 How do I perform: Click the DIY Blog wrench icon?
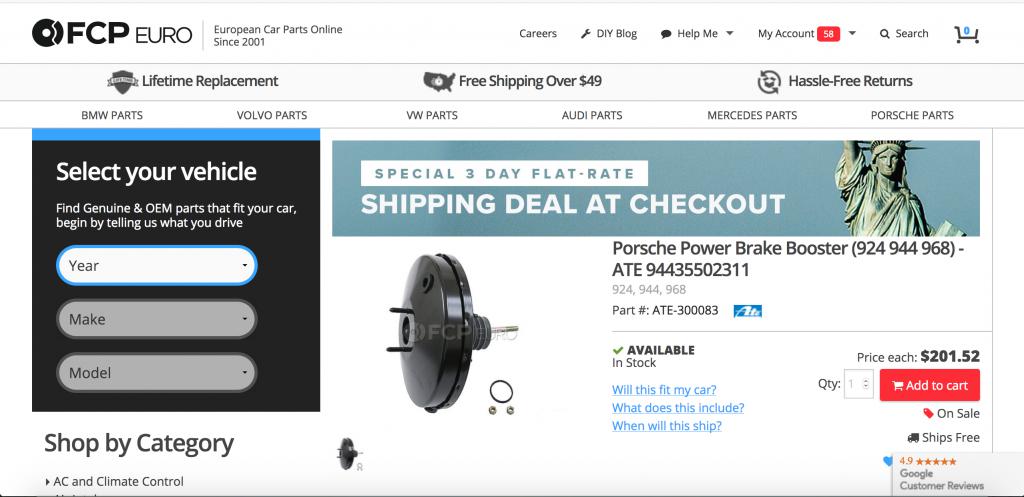[x=586, y=34]
